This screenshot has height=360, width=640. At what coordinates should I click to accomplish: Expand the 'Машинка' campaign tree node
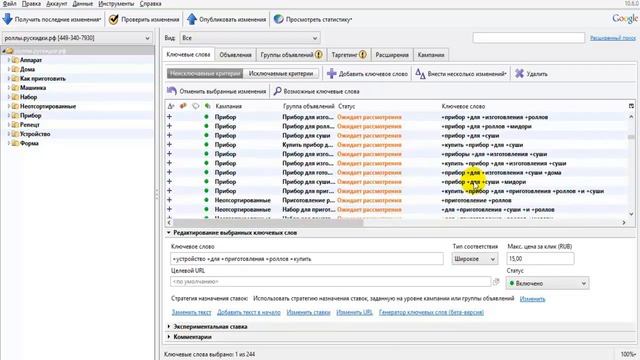(9, 88)
